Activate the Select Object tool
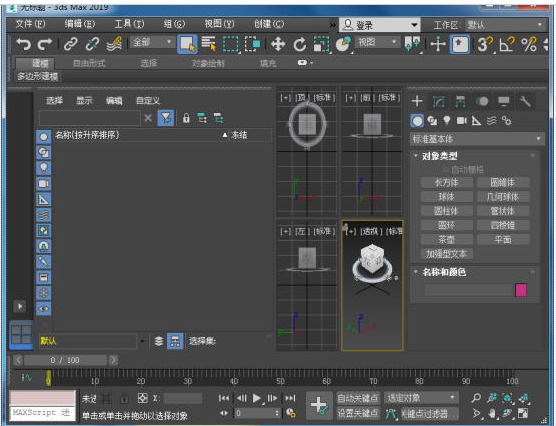The width and height of the screenshot is (556, 426). pyautogui.click(x=187, y=44)
